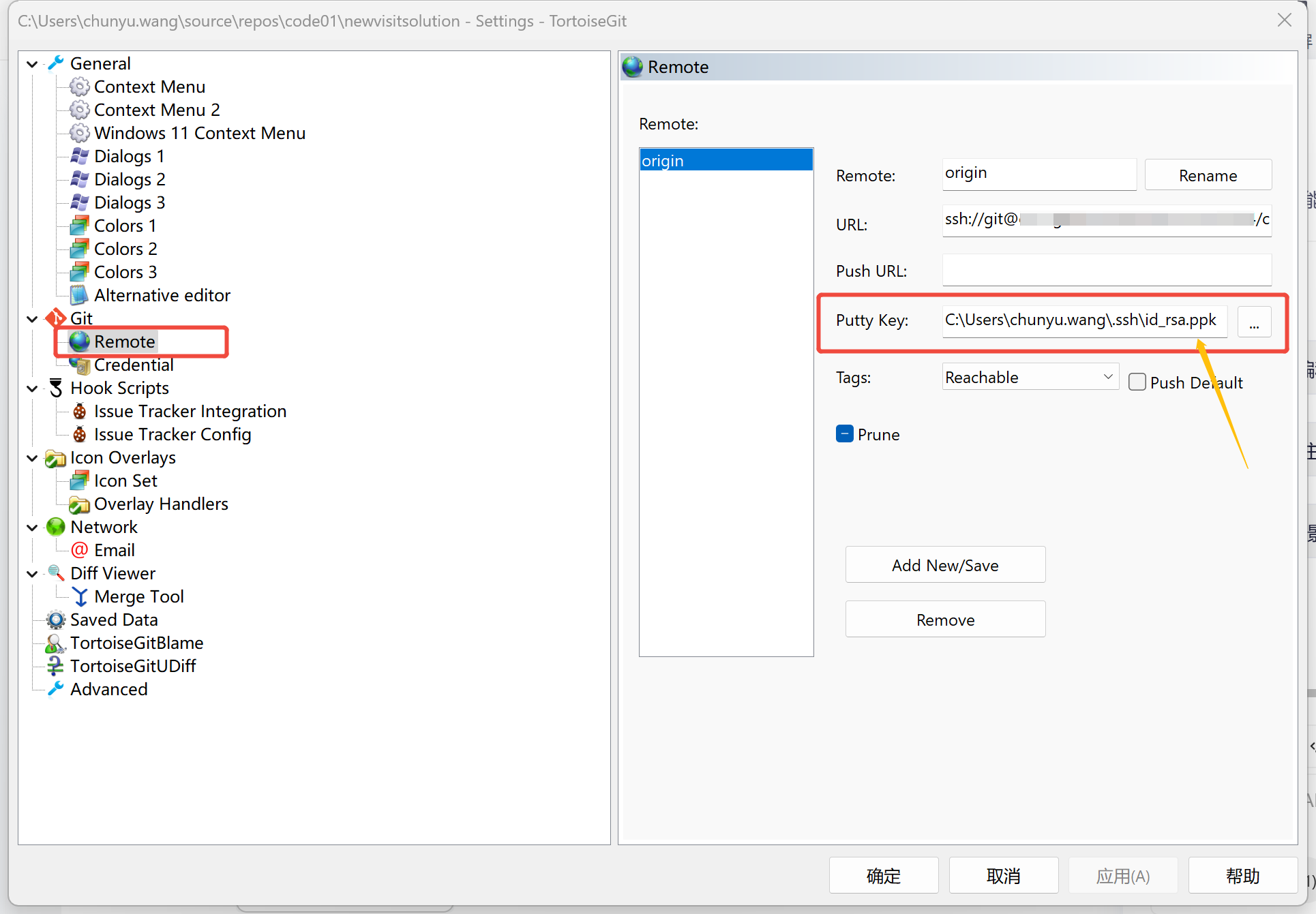This screenshot has height=914, width=1316.
Task: Click the Dialogs 1 flag icon
Action: pos(80,156)
